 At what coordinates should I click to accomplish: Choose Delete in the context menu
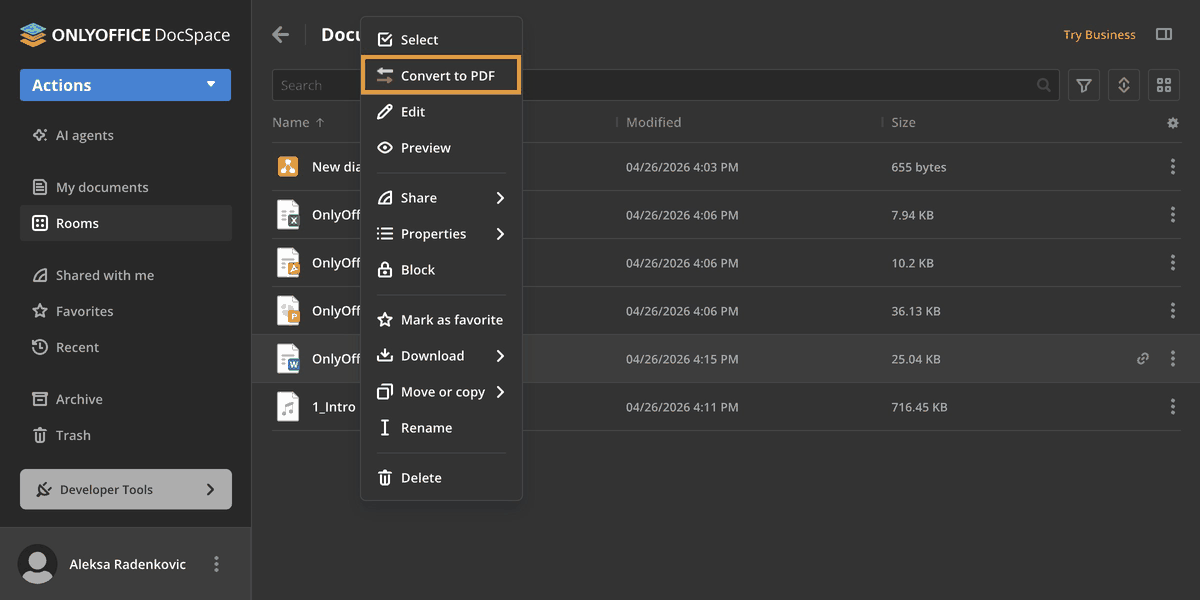pyautogui.click(x=441, y=478)
